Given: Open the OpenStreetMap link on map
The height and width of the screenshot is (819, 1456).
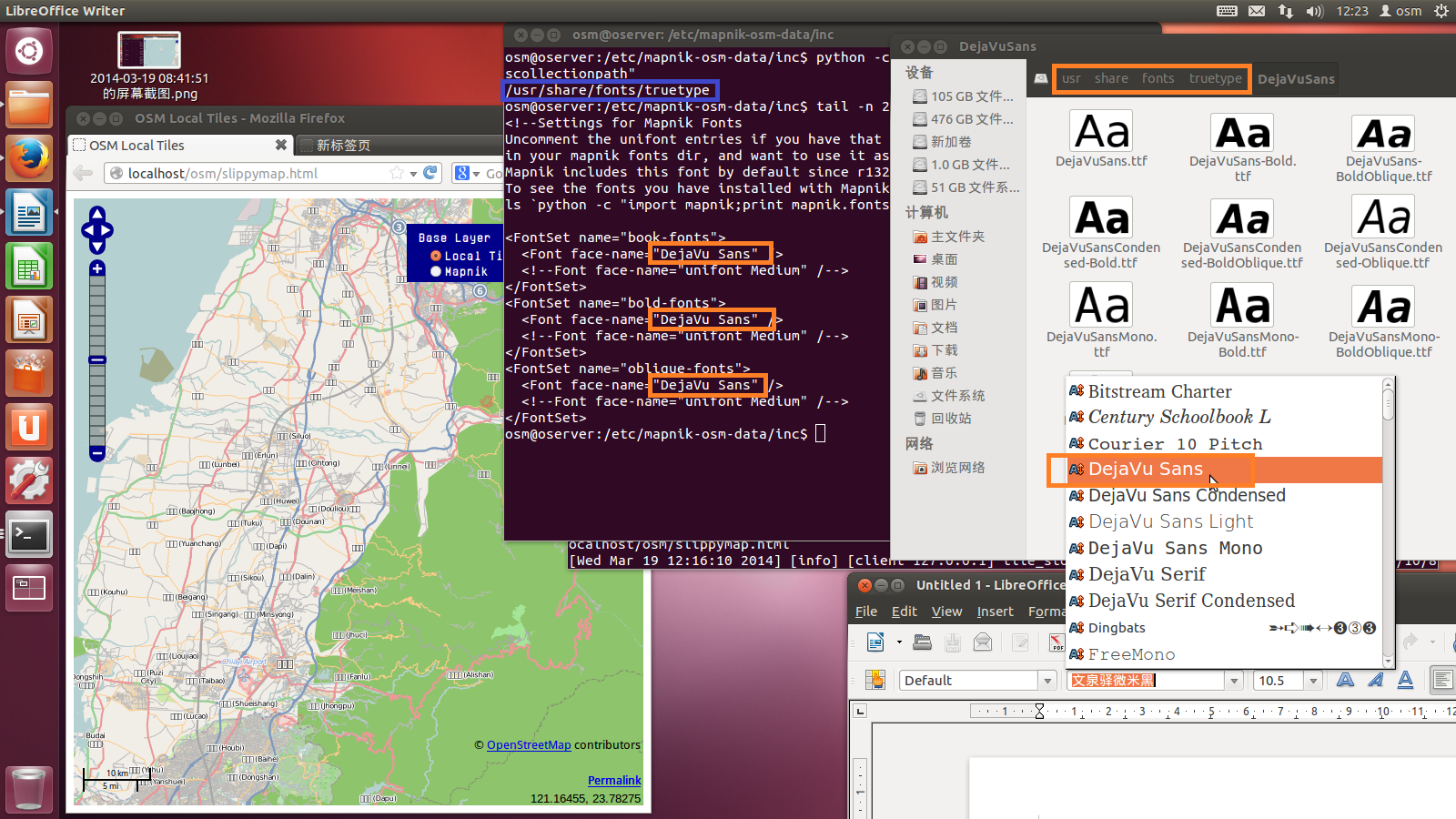Looking at the screenshot, I should [x=529, y=744].
